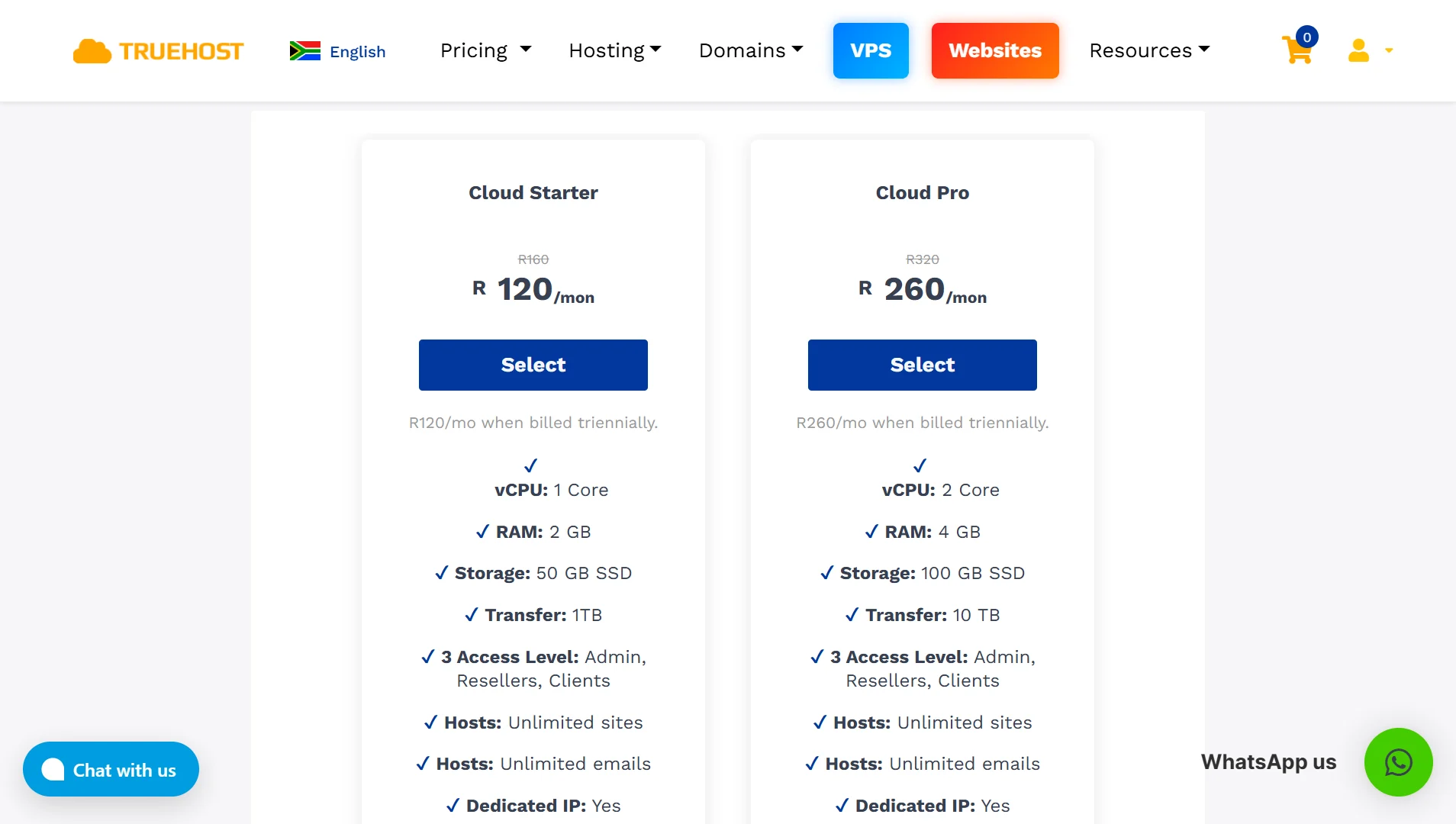Click the RAM: 2 GB text
This screenshot has height=824, width=1456.
tap(543, 532)
